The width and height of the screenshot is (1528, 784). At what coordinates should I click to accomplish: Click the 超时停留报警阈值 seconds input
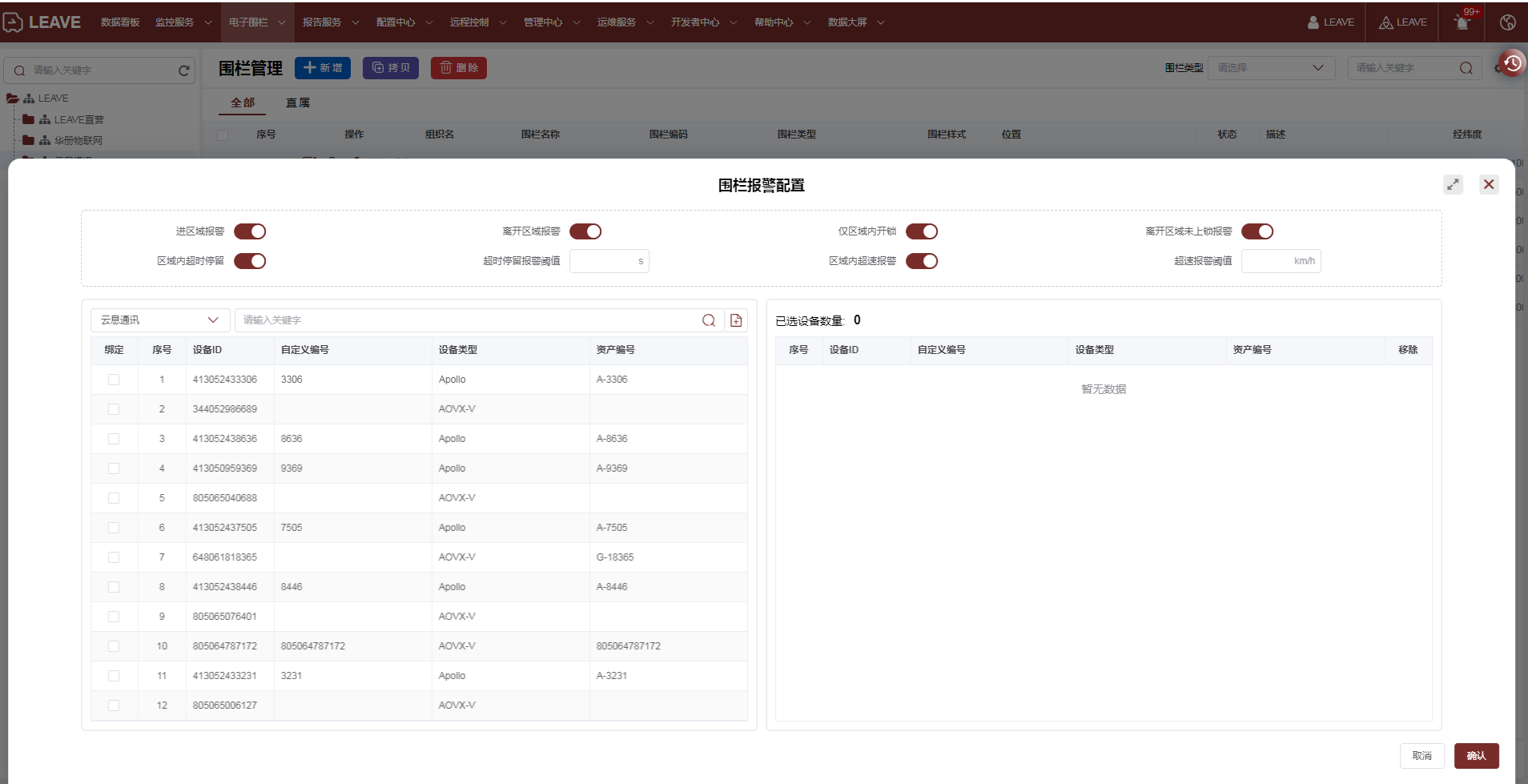pos(609,261)
